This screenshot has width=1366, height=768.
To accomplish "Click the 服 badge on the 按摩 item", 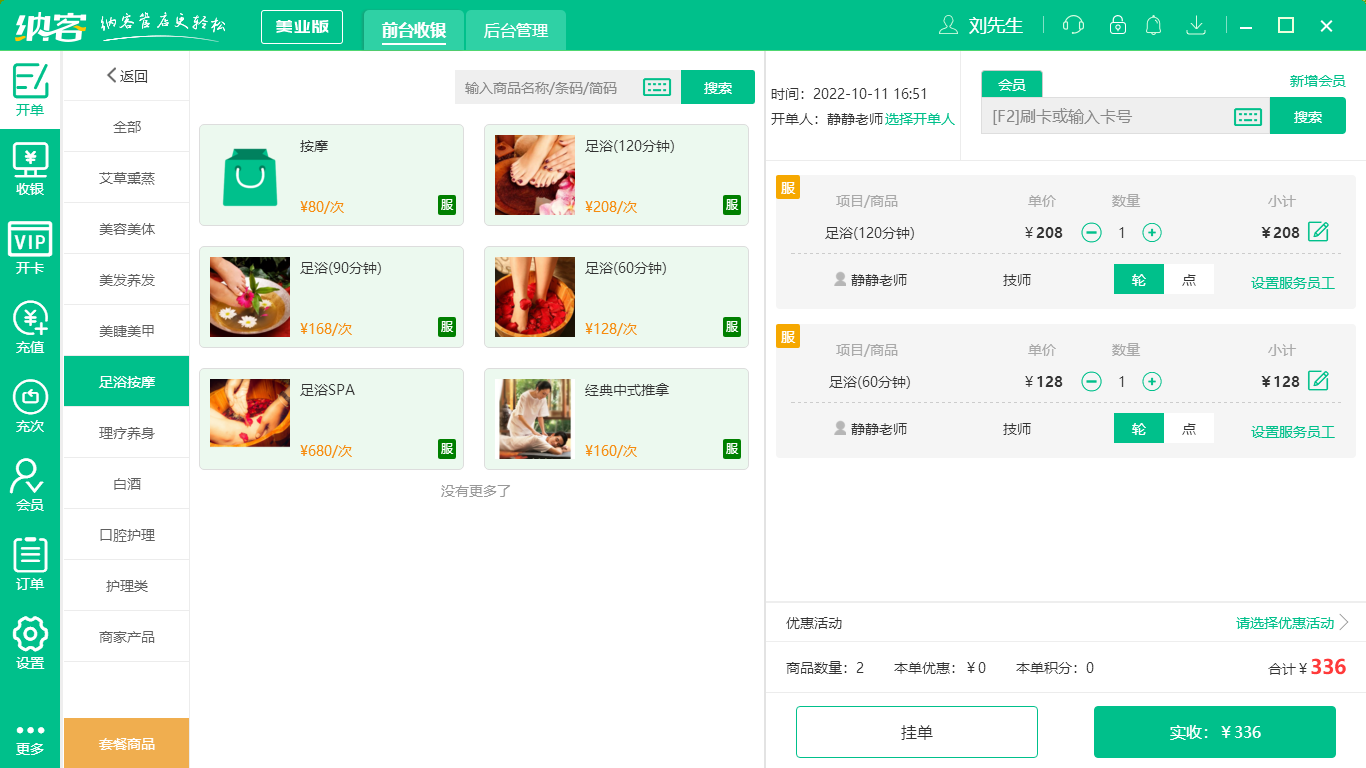I will pos(446,206).
